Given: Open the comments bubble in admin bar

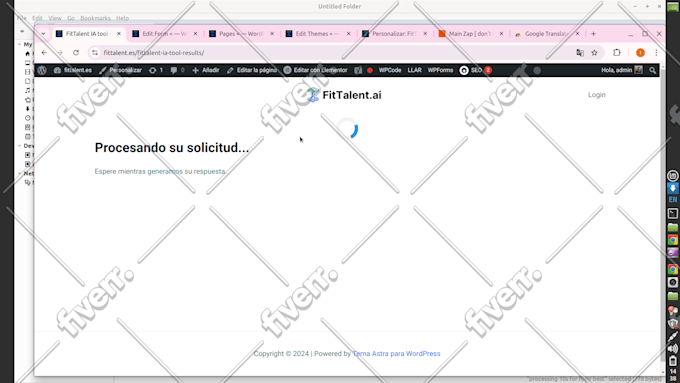Looking at the screenshot, I should coord(177,70).
